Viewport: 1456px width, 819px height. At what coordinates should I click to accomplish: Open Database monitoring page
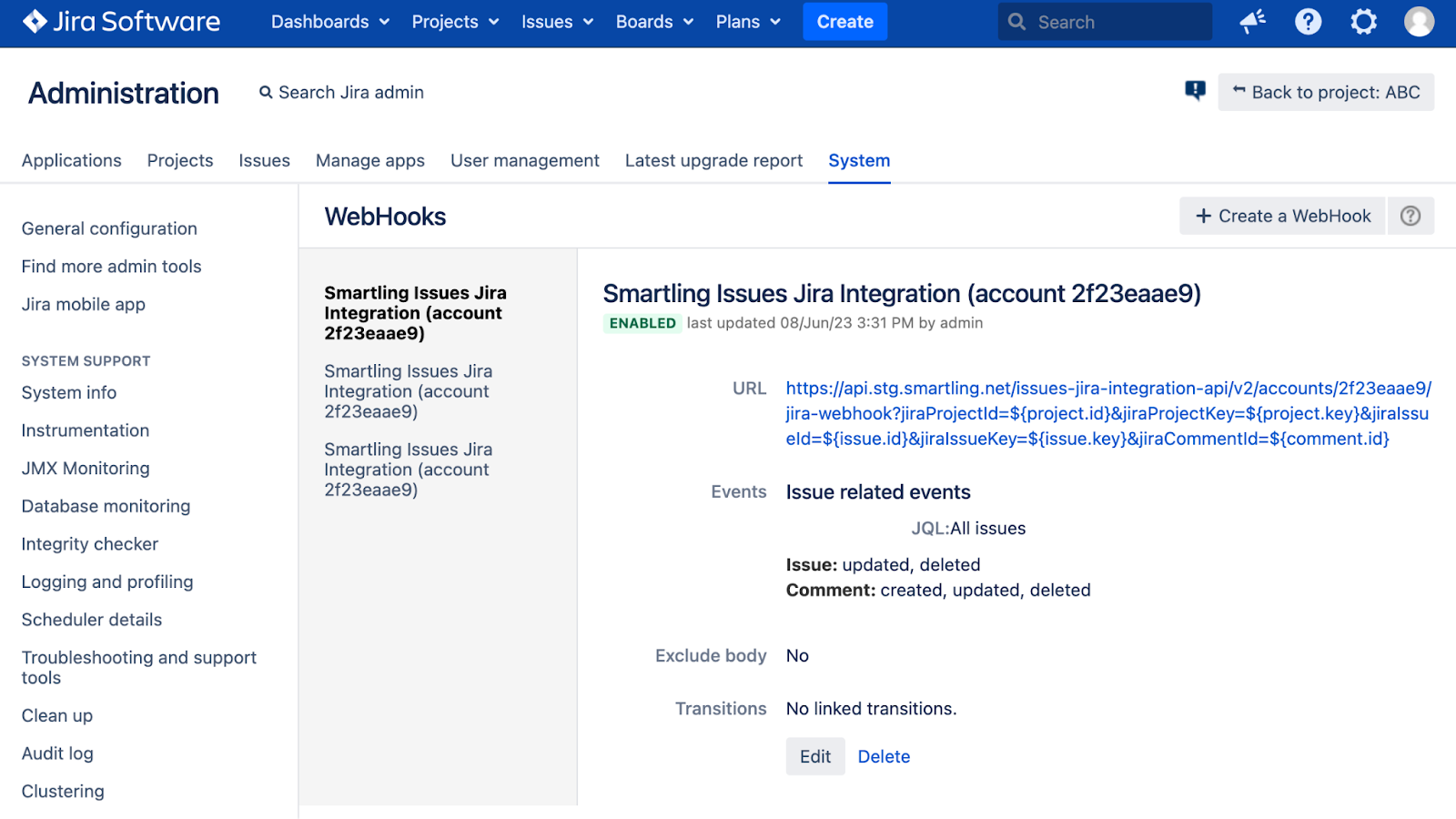[106, 506]
